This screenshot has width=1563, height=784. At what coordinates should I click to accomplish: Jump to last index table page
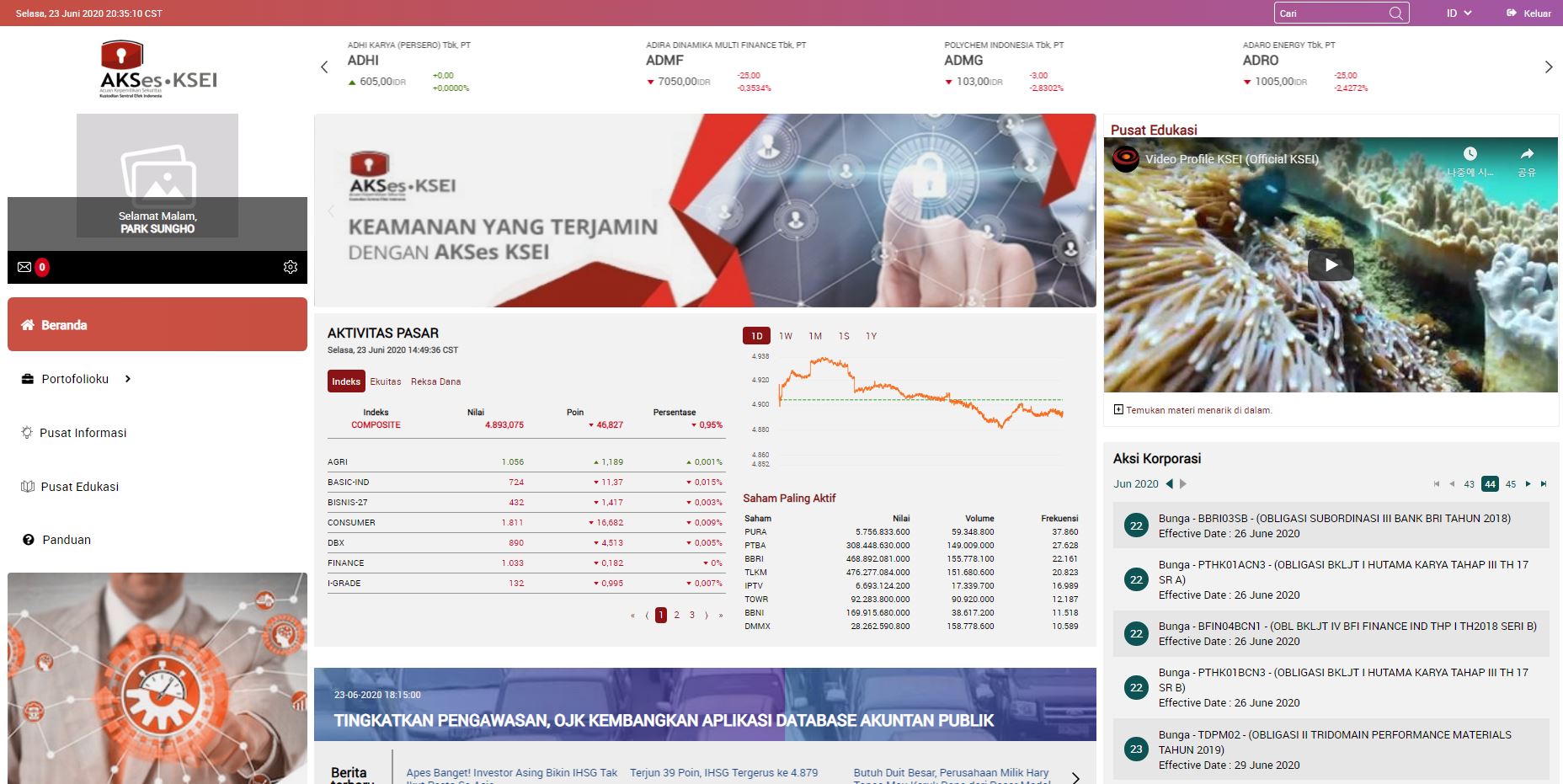coord(721,615)
